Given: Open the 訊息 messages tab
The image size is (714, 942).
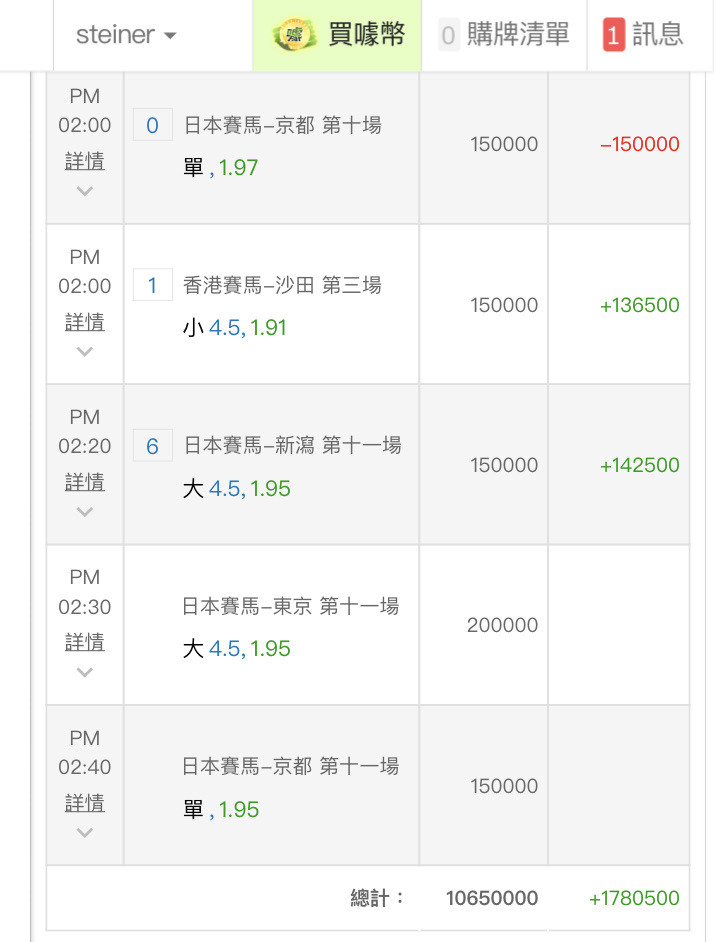Looking at the screenshot, I should coord(644,35).
